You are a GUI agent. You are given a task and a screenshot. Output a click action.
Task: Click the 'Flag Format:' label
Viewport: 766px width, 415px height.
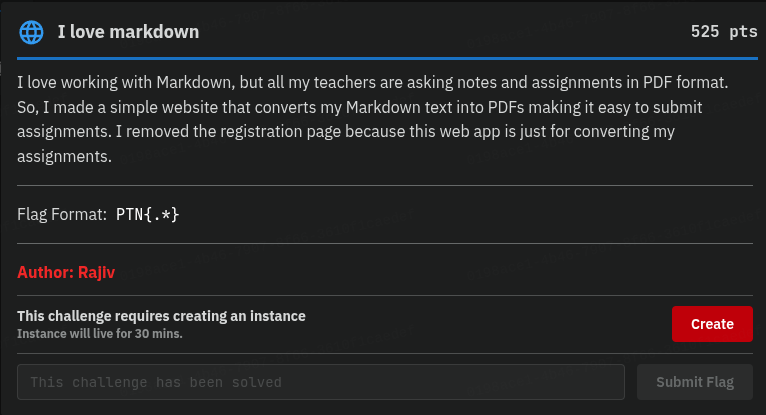click(62, 214)
